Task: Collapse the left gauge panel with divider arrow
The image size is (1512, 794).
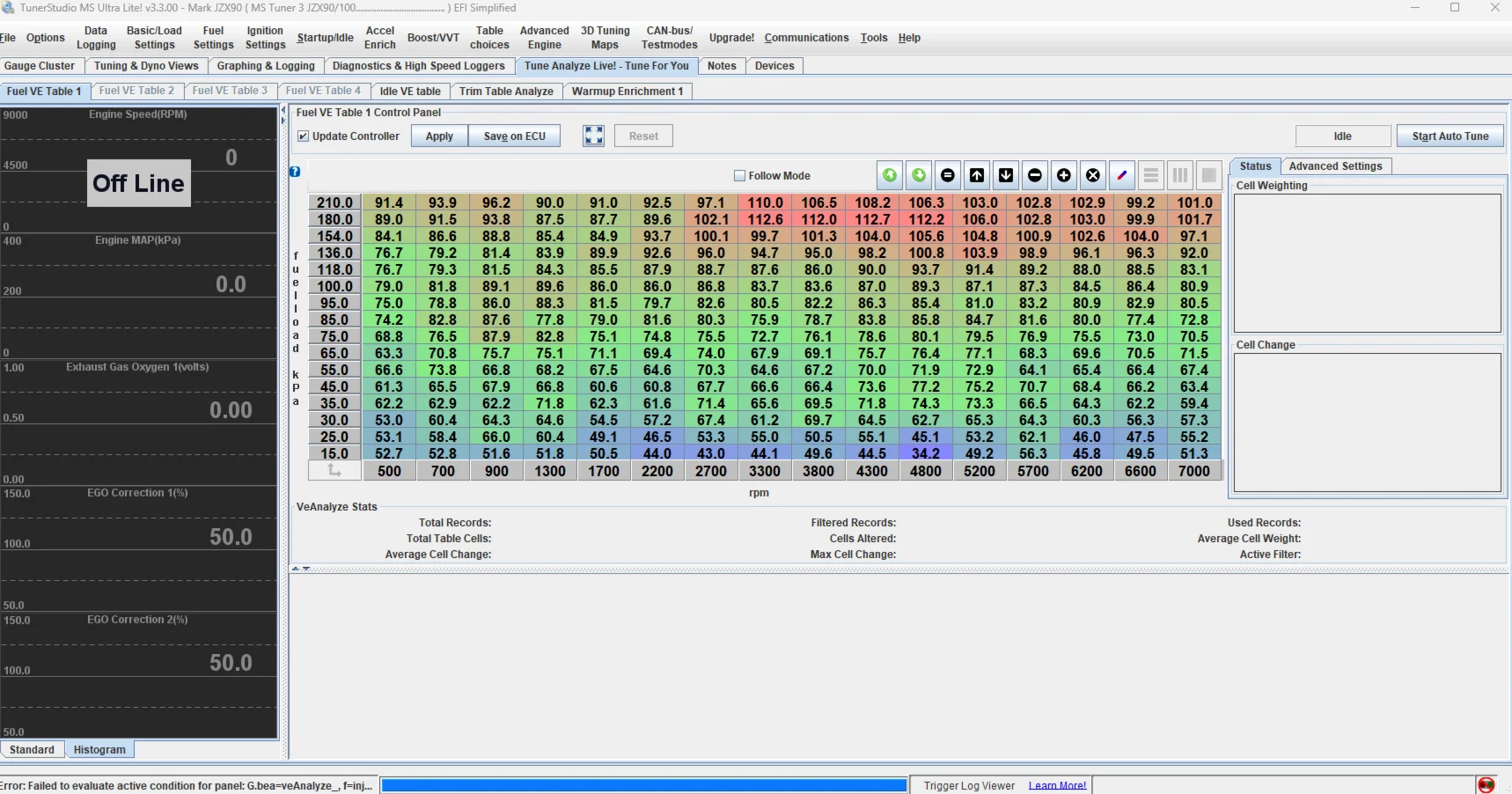Action: pyautogui.click(x=283, y=110)
